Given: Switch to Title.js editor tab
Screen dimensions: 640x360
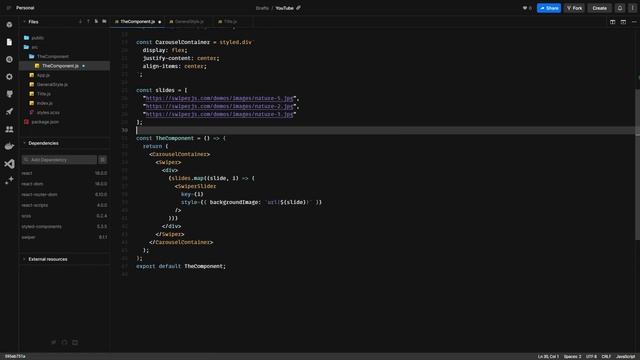Looking at the screenshot, I should (230, 22).
